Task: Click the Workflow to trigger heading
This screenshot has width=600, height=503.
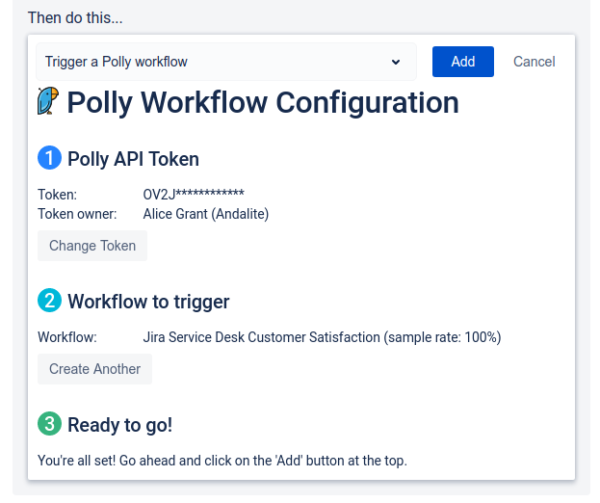Action: pyautogui.click(x=148, y=301)
